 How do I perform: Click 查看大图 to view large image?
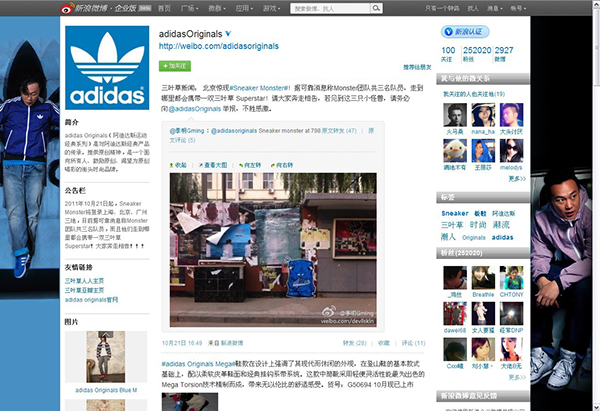click(213, 165)
